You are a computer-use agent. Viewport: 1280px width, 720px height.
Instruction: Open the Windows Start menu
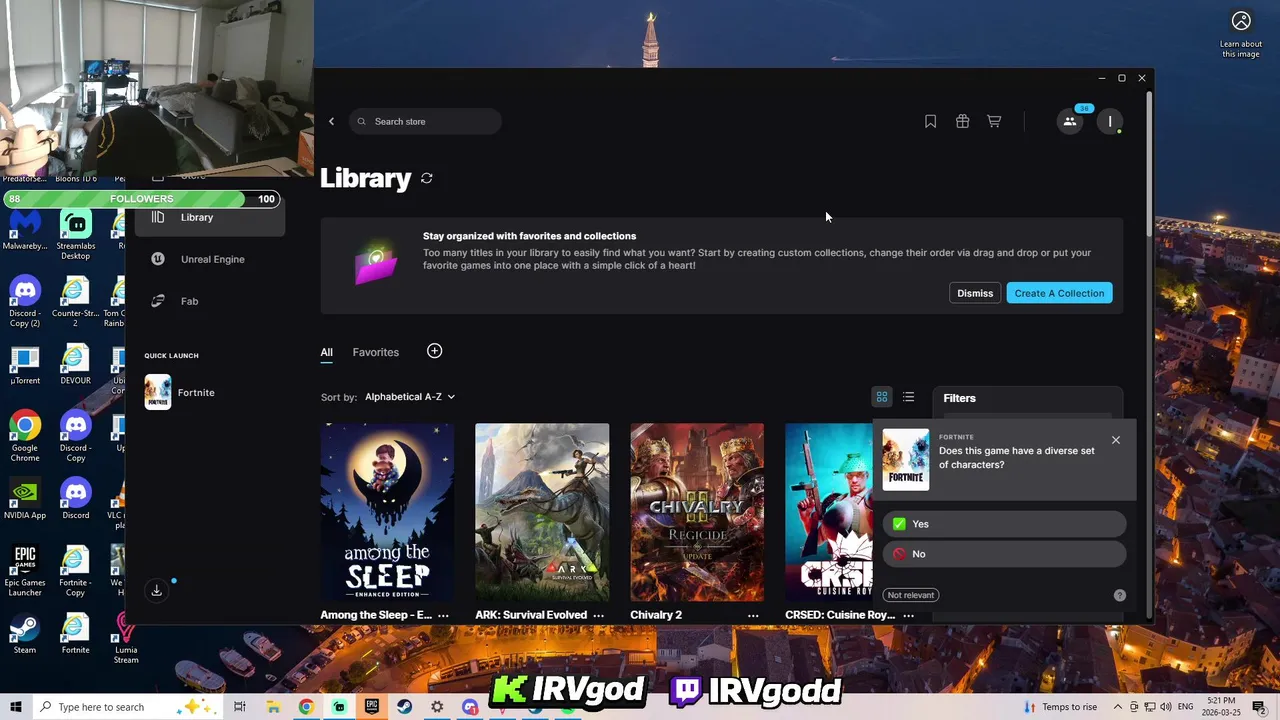click(x=16, y=707)
